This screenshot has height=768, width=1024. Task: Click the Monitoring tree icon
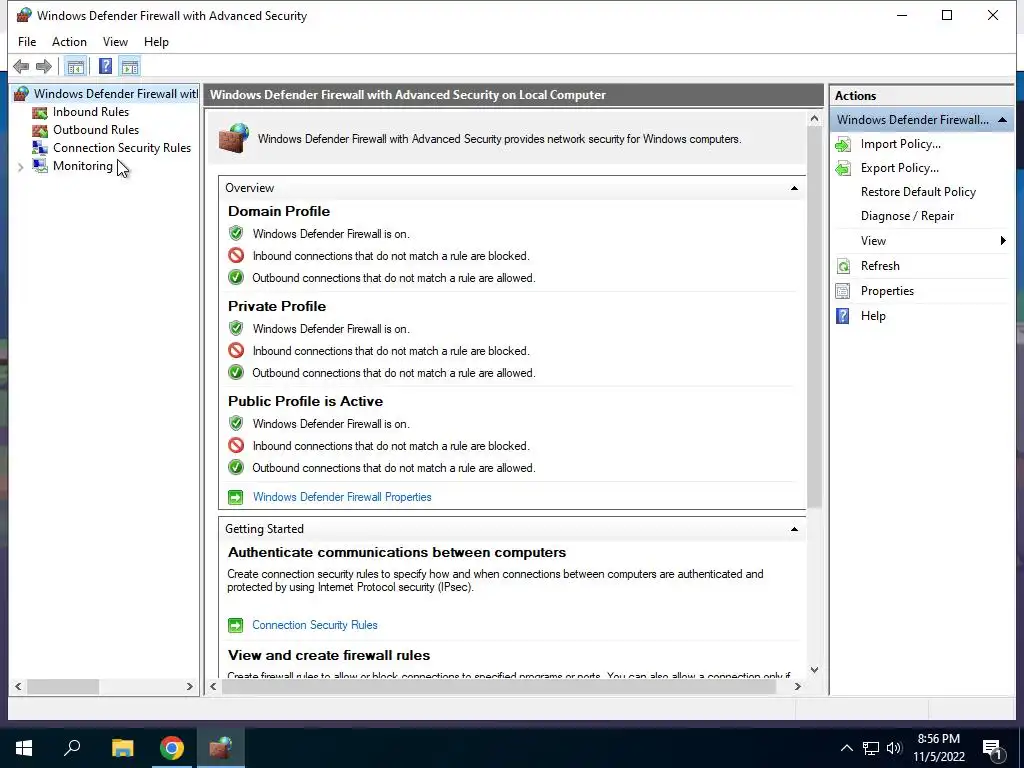click(40, 166)
